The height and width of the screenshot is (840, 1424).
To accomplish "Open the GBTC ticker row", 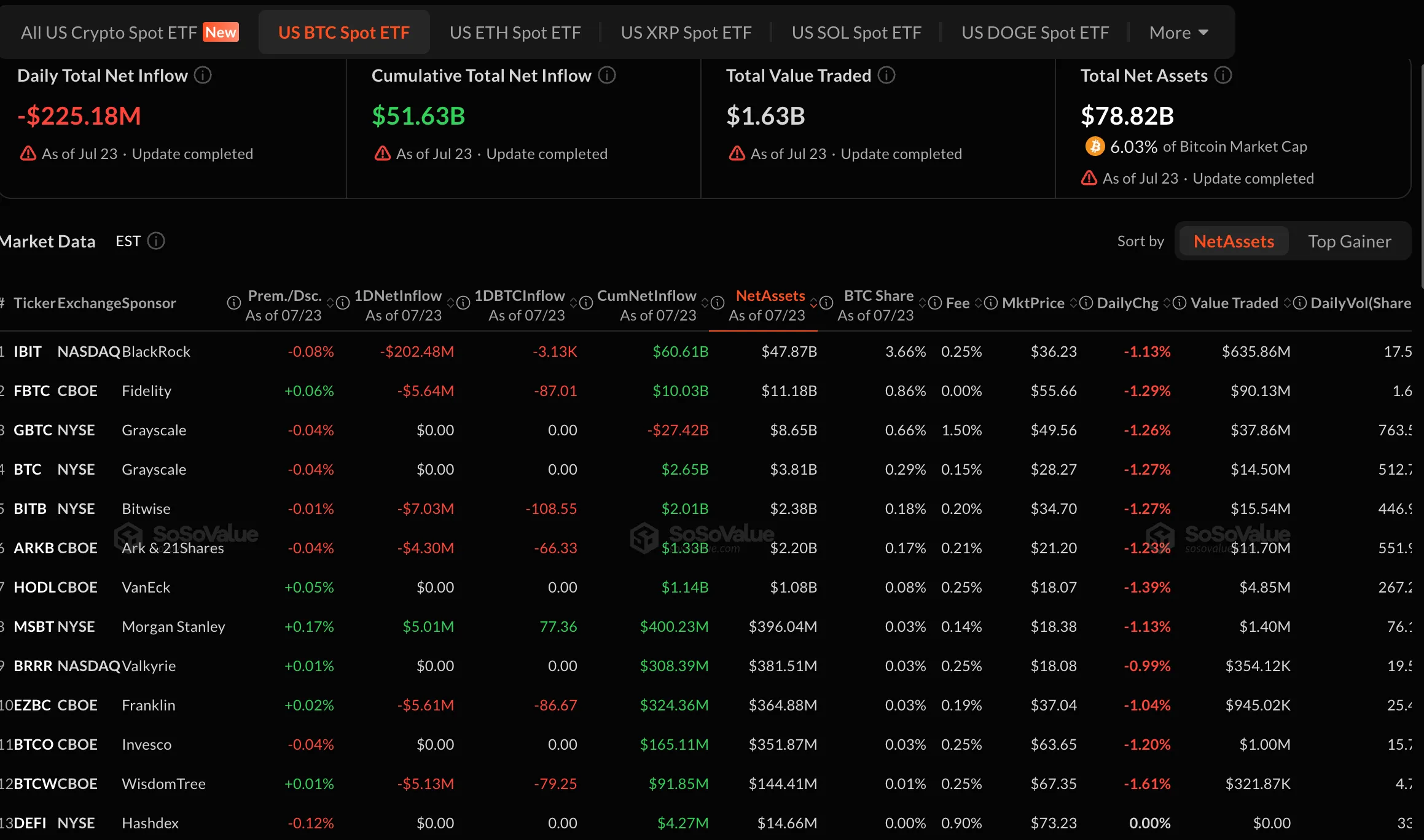I will (x=706, y=430).
